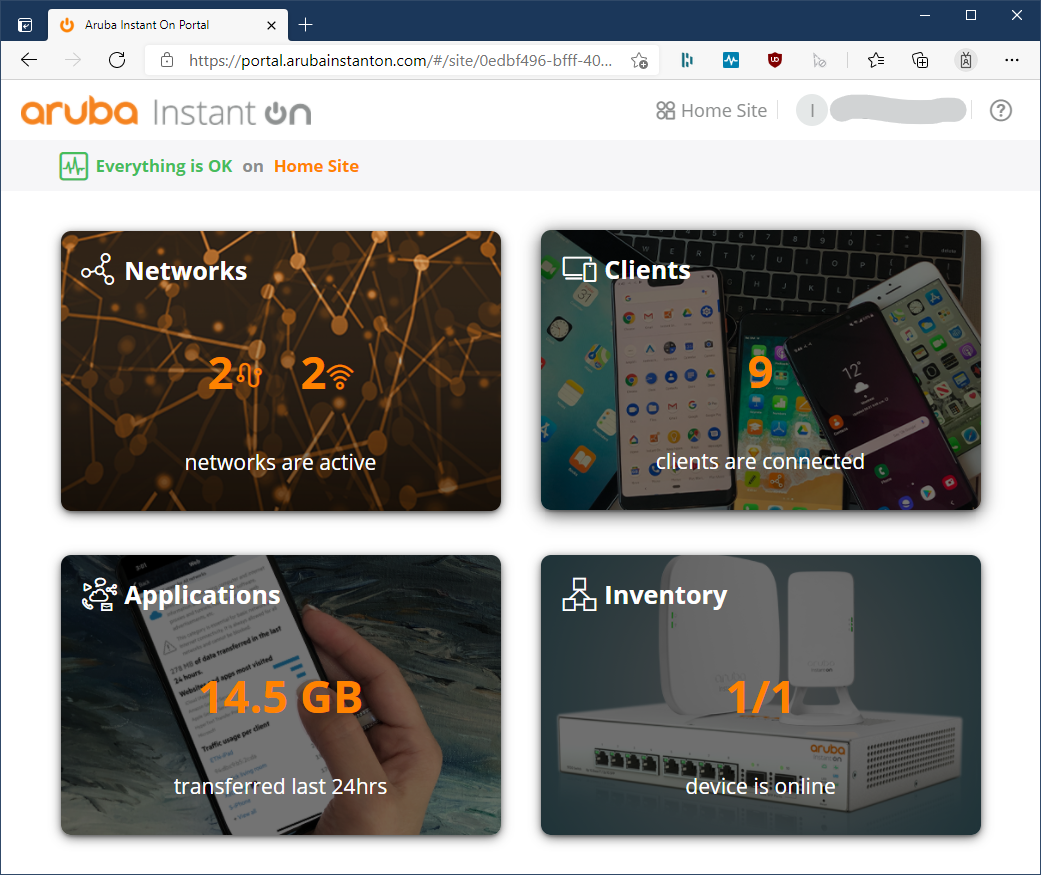Open the tab actions menu icon
Image resolution: width=1041 pixels, height=875 pixels.
(25, 25)
